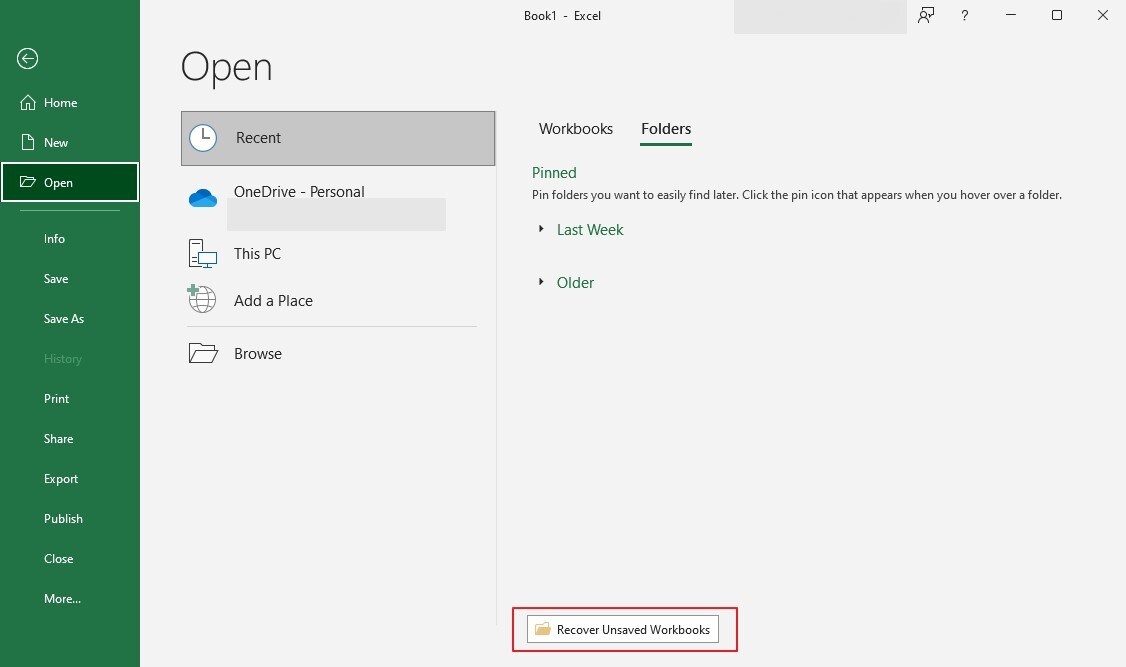The image size is (1126, 667).
Task: Select the Folders tab
Action: pyautogui.click(x=666, y=129)
